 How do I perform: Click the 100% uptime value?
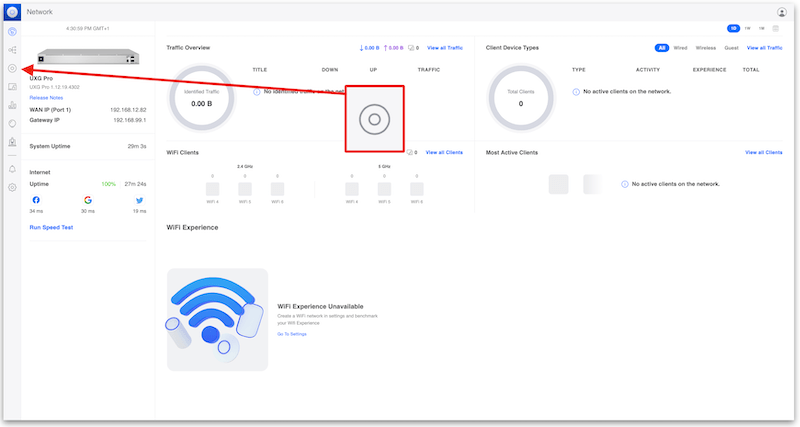108,184
